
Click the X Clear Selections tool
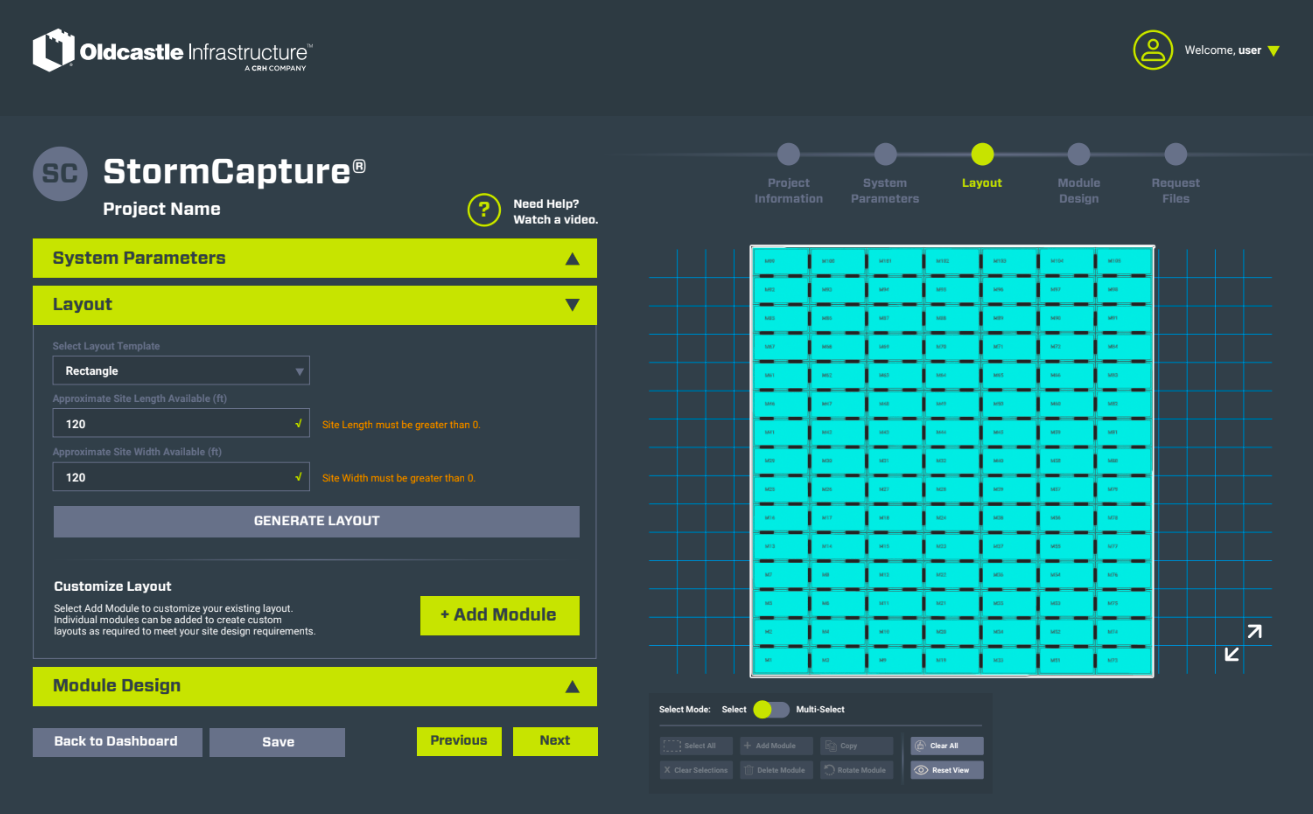coord(696,770)
